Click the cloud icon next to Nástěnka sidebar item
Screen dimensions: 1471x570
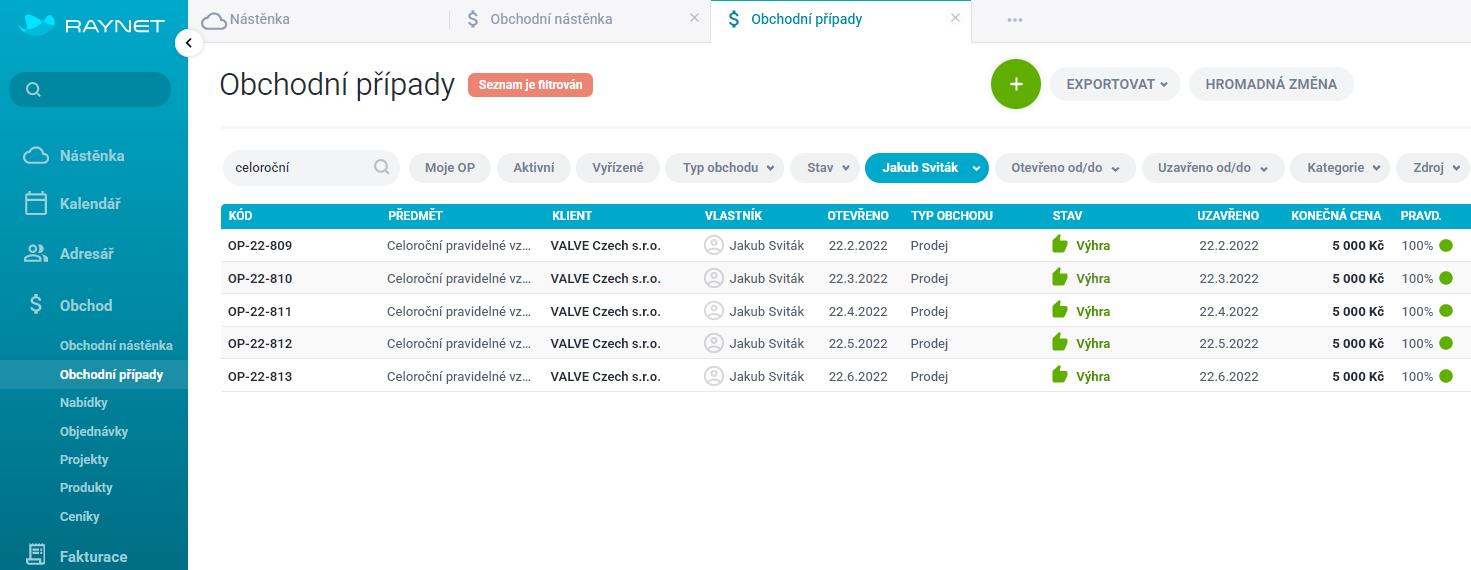(36, 156)
